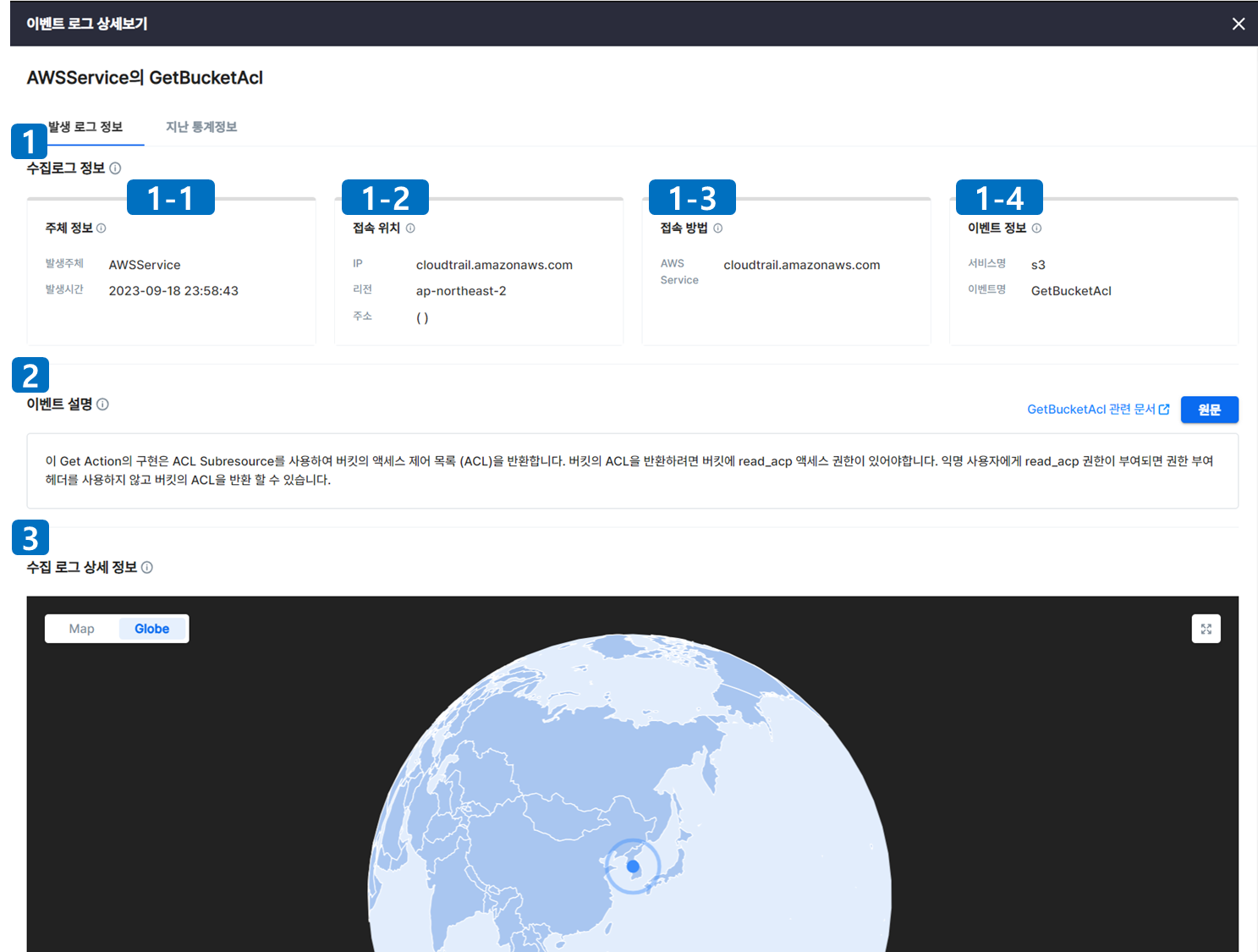Click info icon beside 수집 로그 상세 정보

147,568
